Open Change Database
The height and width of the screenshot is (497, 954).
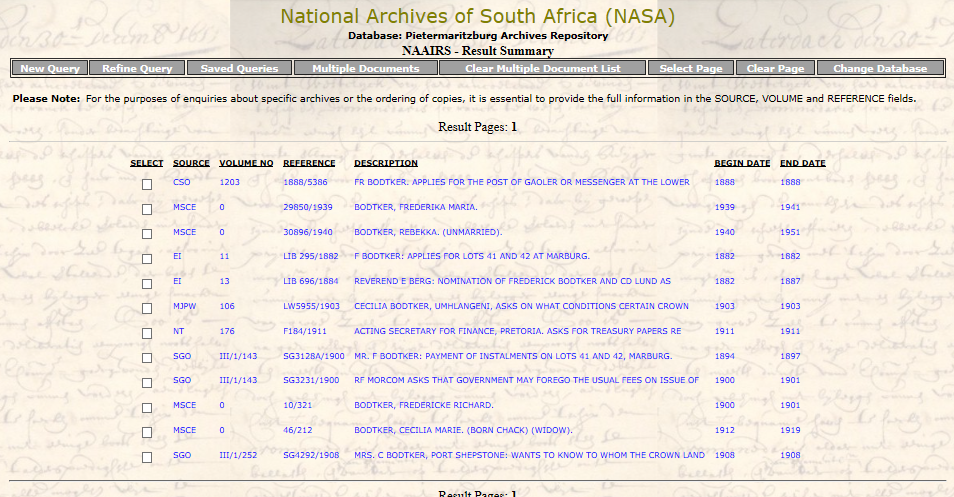click(x=880, y=68)
